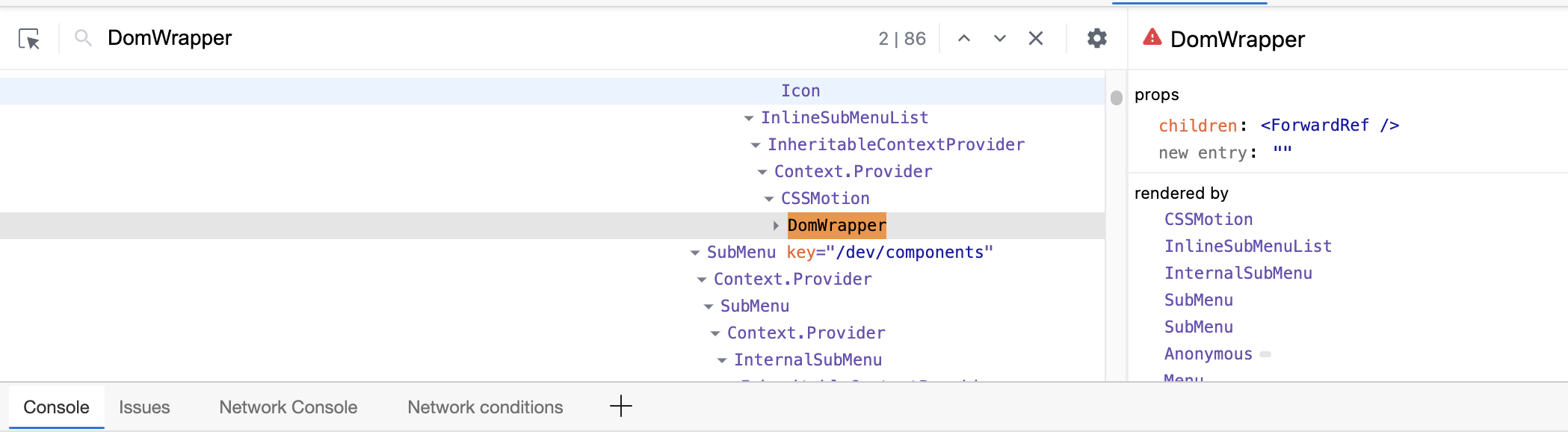Collapse the SubMenu key="/dev/components" node
Viewport: 1568px width, 432px height.
[x=694, y=252]
